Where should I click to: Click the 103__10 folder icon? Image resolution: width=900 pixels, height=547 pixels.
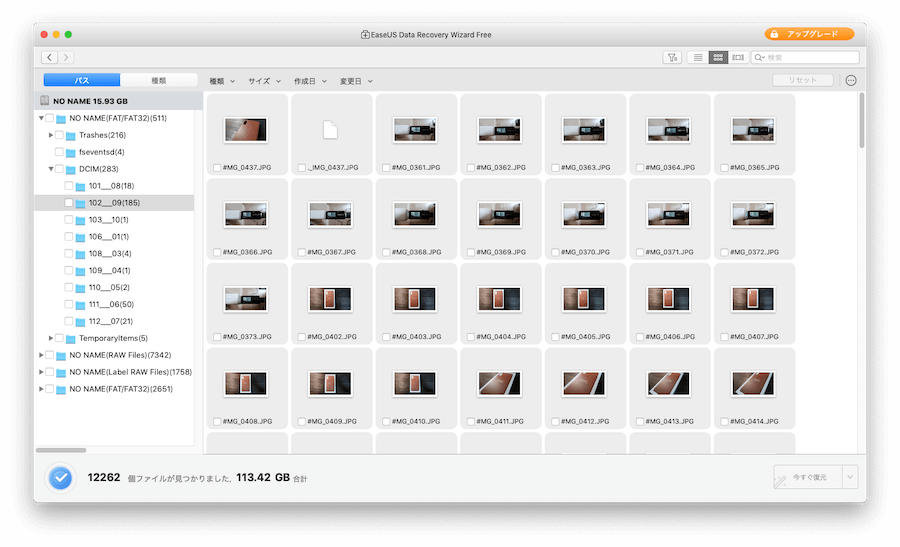pos(80,220)
